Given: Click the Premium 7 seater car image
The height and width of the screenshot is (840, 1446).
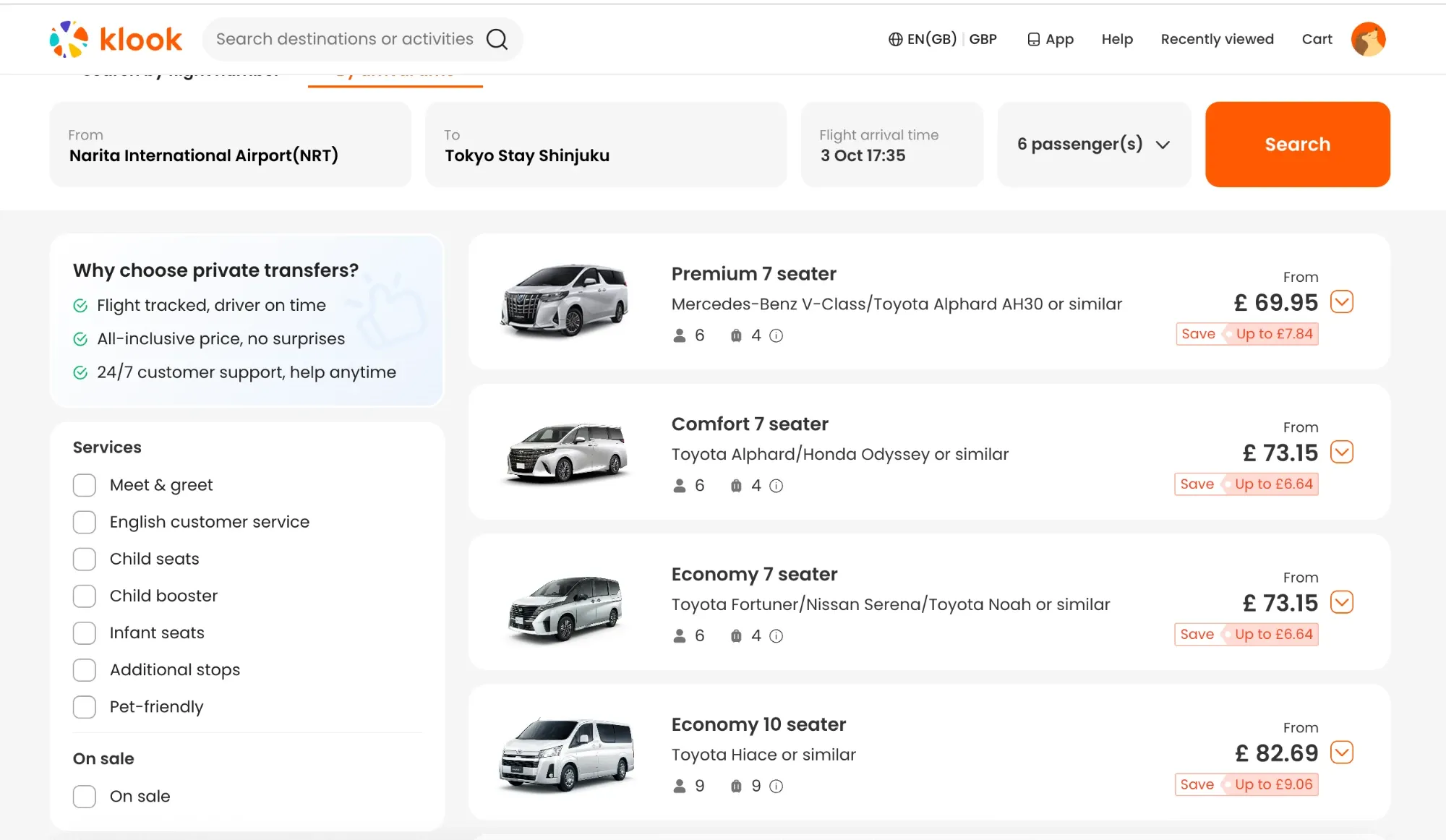Looking at the screenshot, I should pos(564,301).
